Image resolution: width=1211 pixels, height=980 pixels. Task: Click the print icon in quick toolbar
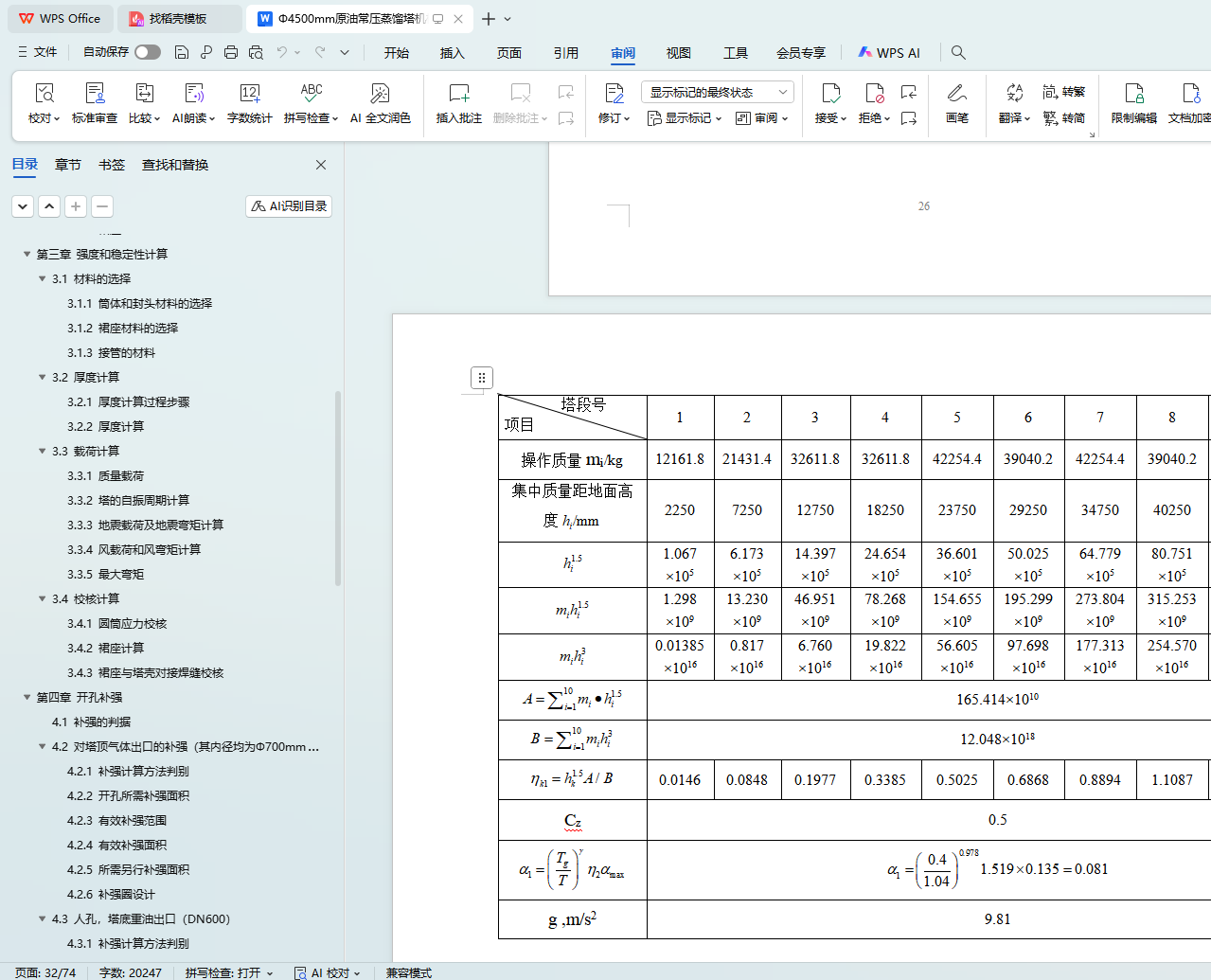(x=231, y=52)
